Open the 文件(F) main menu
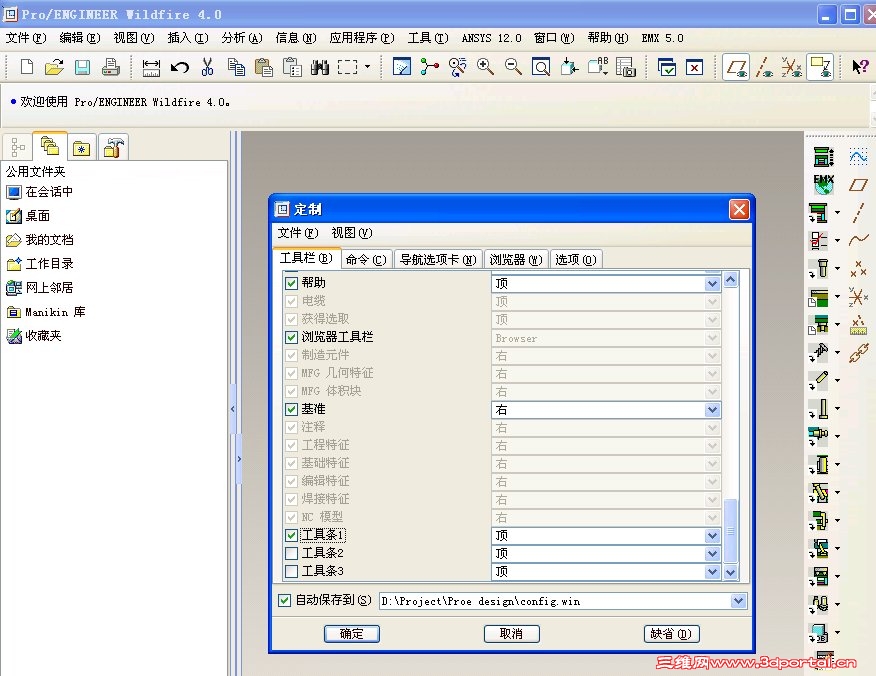Image resolution: width=876 pixels, height=676 pixels. (26, 38)
